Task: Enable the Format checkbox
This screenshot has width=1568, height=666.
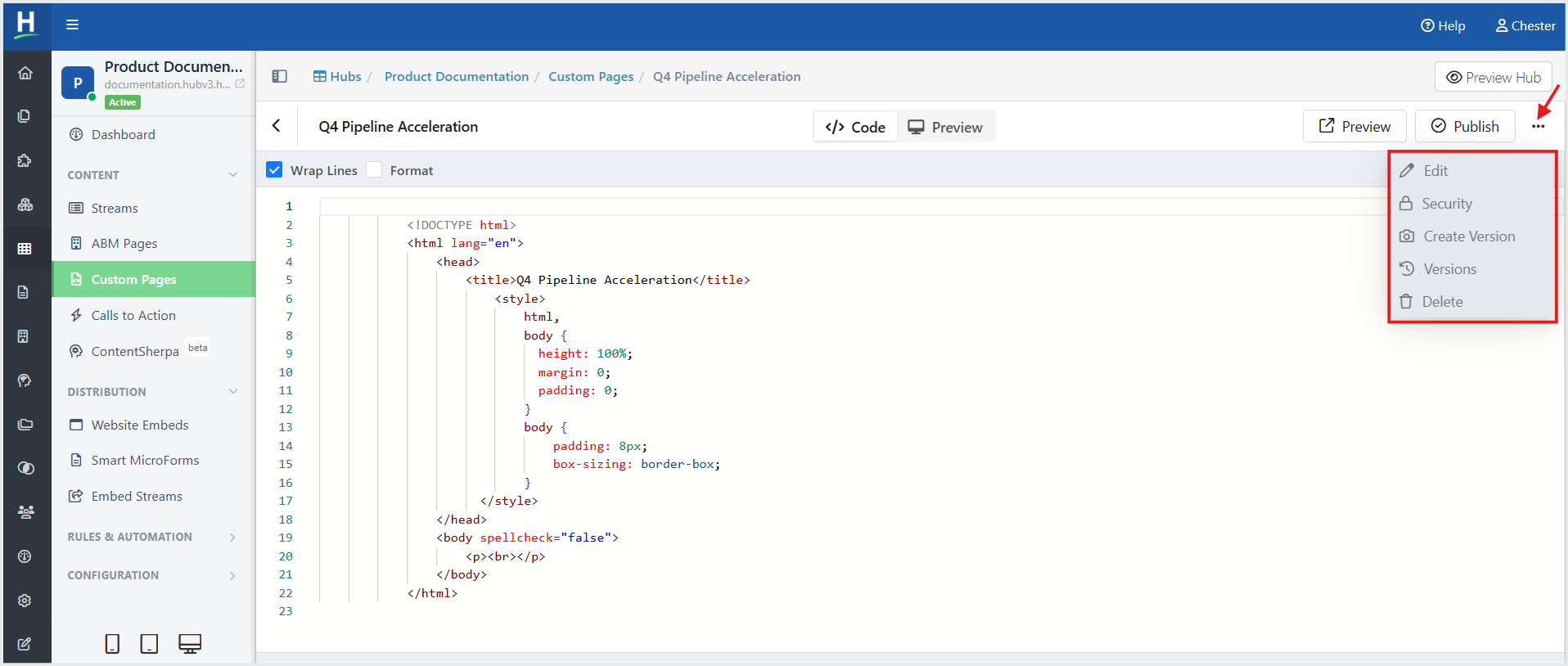Action: coord(374,170)
